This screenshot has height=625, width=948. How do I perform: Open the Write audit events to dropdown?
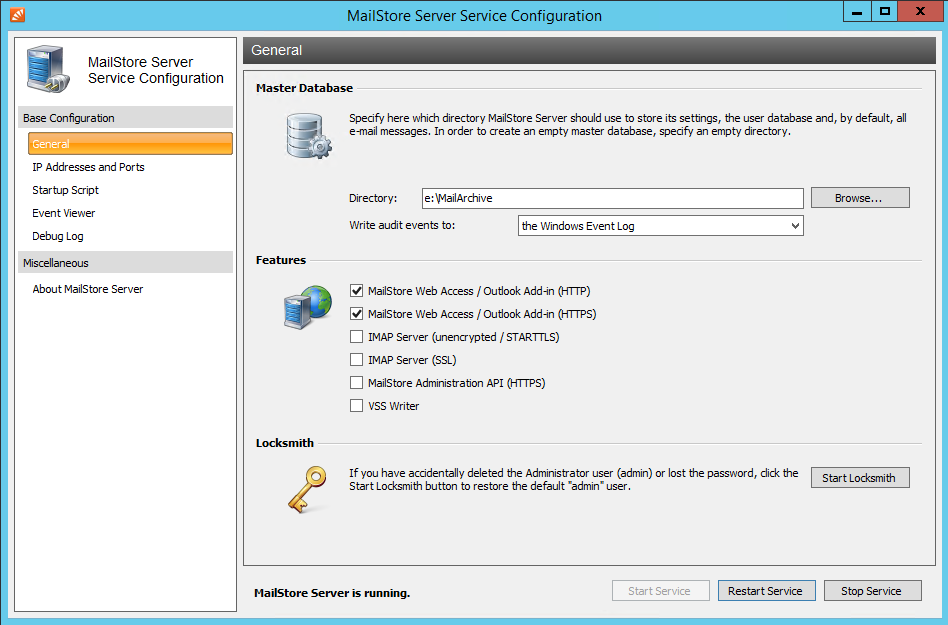click(x=661, y=225)
